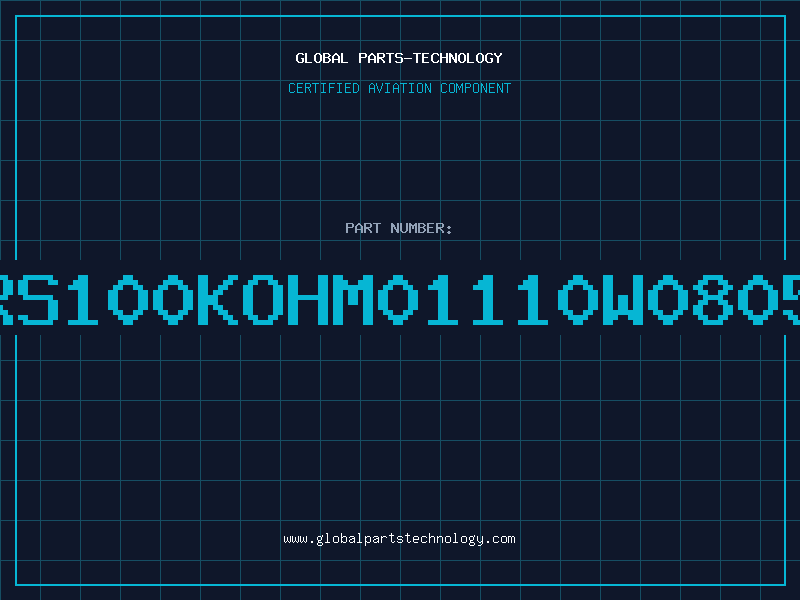The image size is (800, 600).
Task: Click the letter W in the part number
Action: [x=623, y=299]
